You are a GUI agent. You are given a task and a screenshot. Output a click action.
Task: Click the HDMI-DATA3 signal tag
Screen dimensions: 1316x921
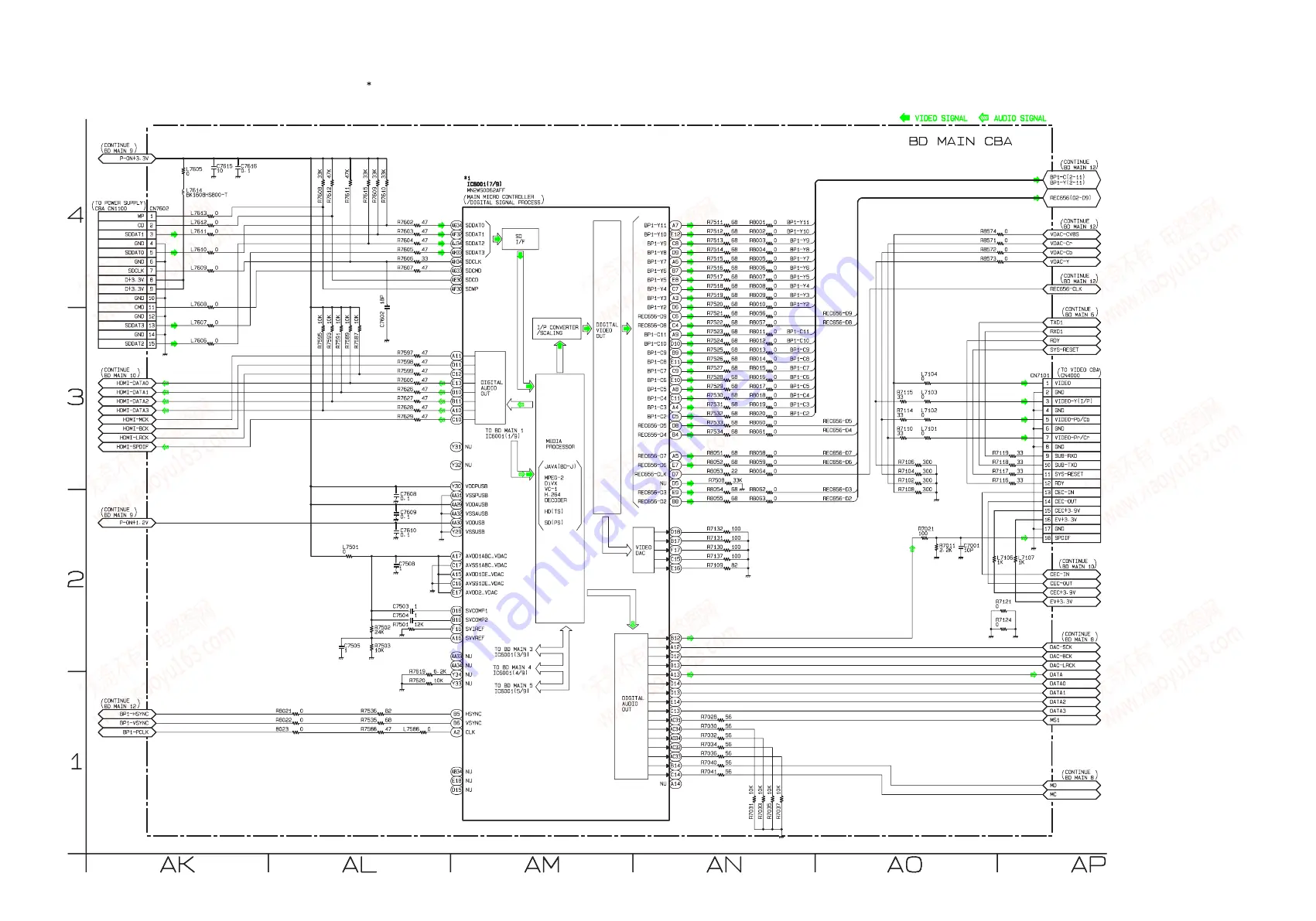click(128, 411)
